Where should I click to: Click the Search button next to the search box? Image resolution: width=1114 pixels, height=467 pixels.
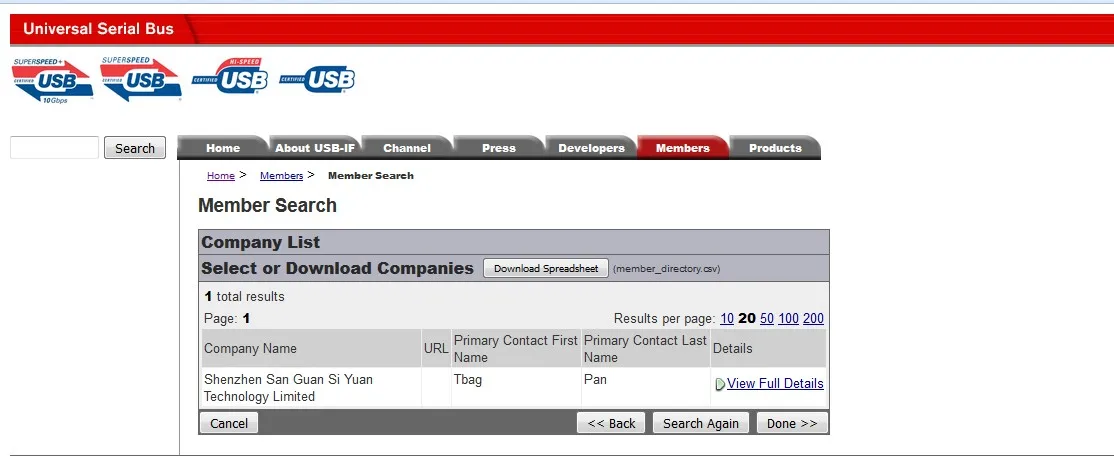135,148
